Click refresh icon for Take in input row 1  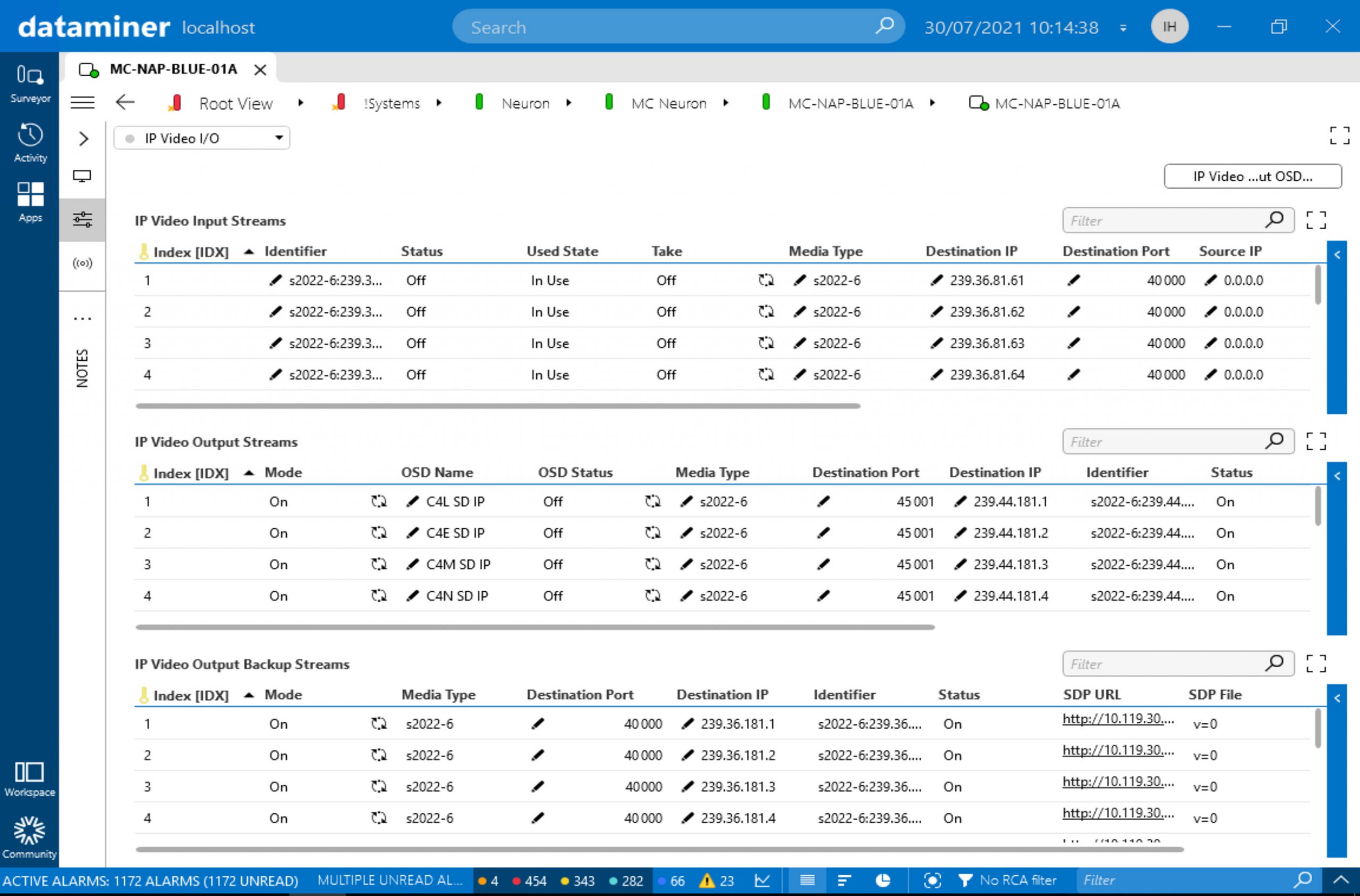(766, 280)
